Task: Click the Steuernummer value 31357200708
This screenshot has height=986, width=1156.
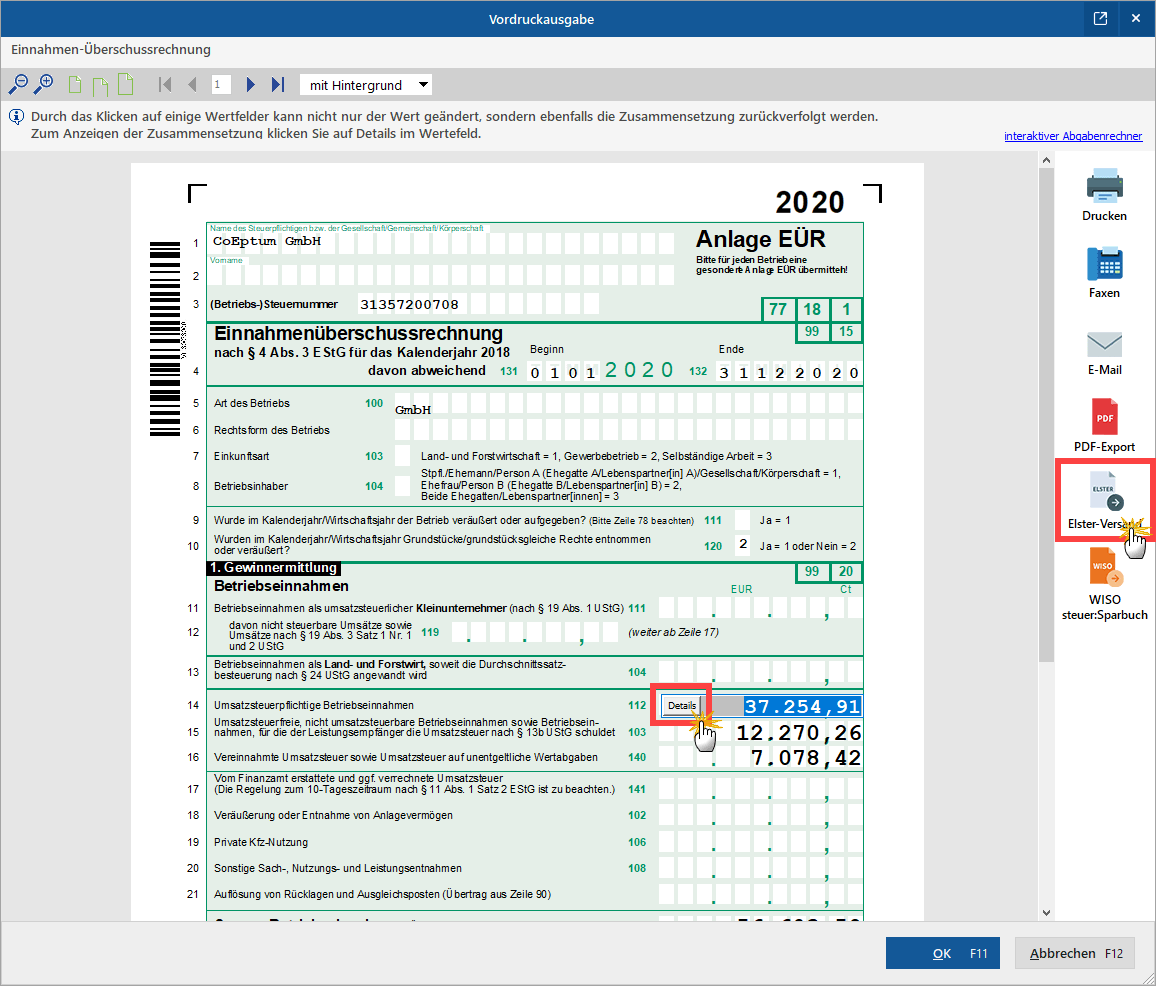Action: [x=409, y=304]
